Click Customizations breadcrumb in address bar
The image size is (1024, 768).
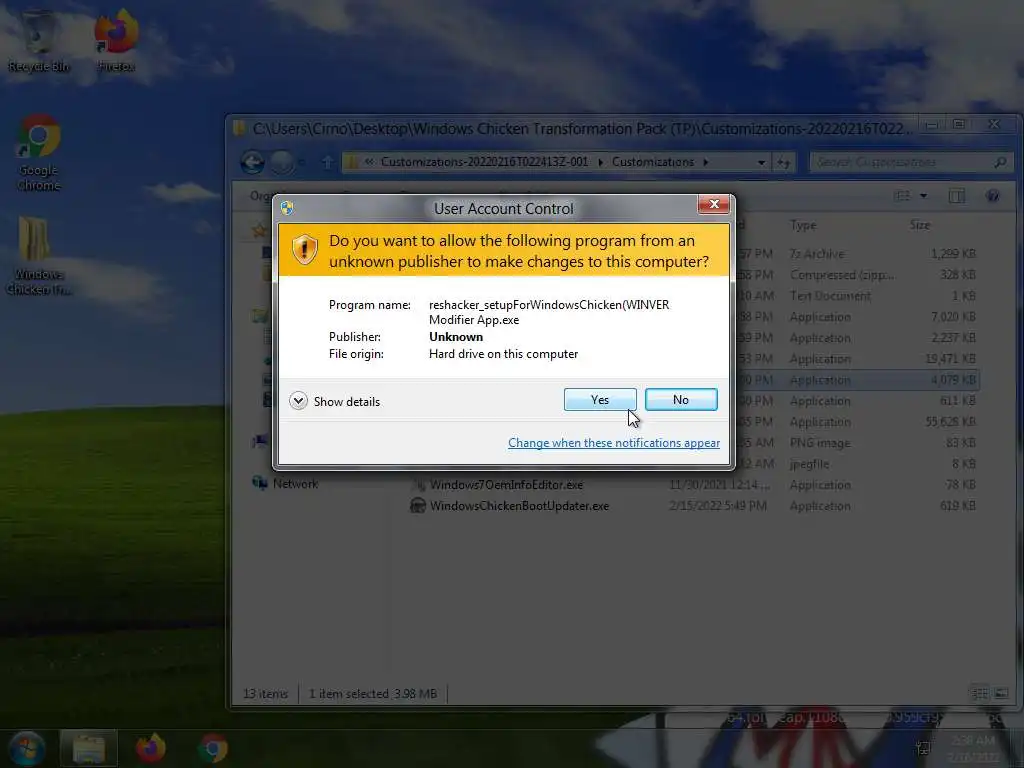tap(652, 162)
